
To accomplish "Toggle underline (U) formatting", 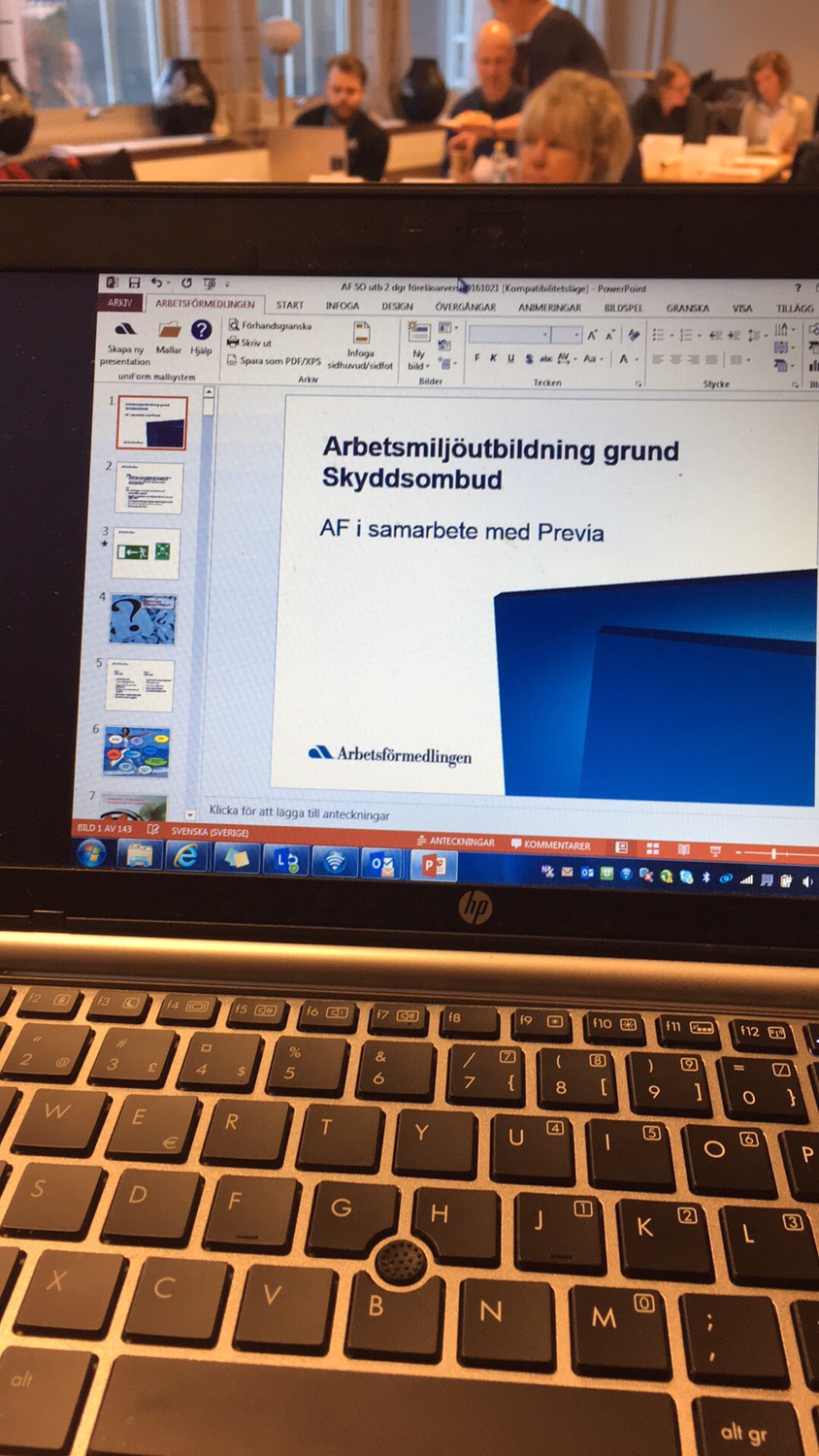I will pos(511,358).
